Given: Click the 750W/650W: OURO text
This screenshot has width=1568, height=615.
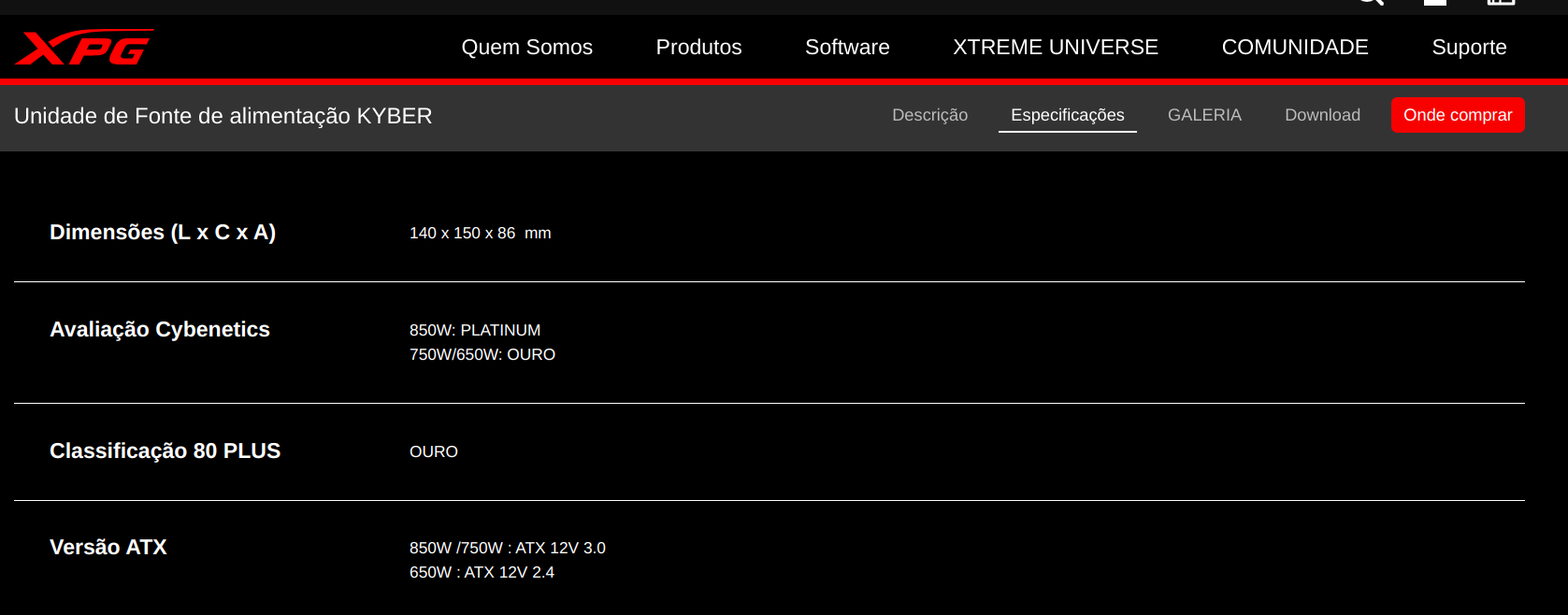Looking at the screenshot, I should click(482, 354).
